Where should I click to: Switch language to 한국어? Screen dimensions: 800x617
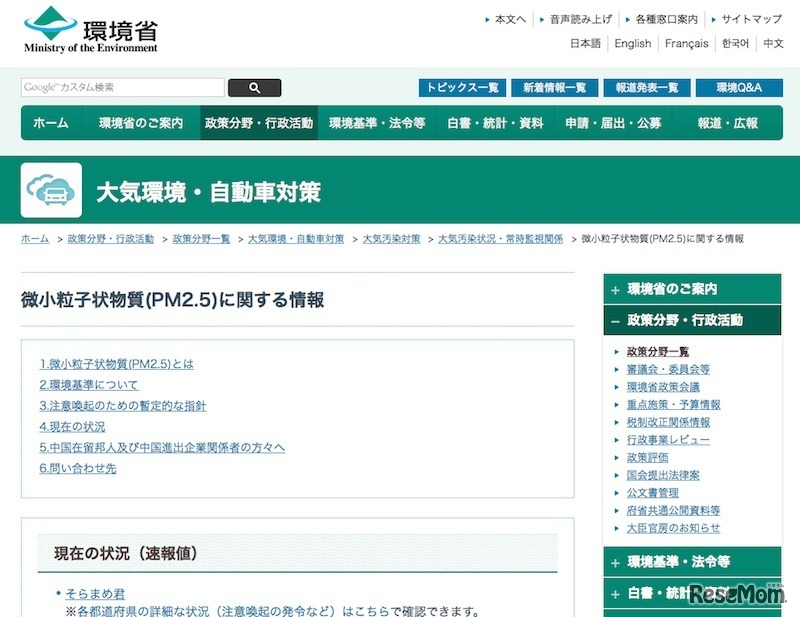tap(735, 43)
